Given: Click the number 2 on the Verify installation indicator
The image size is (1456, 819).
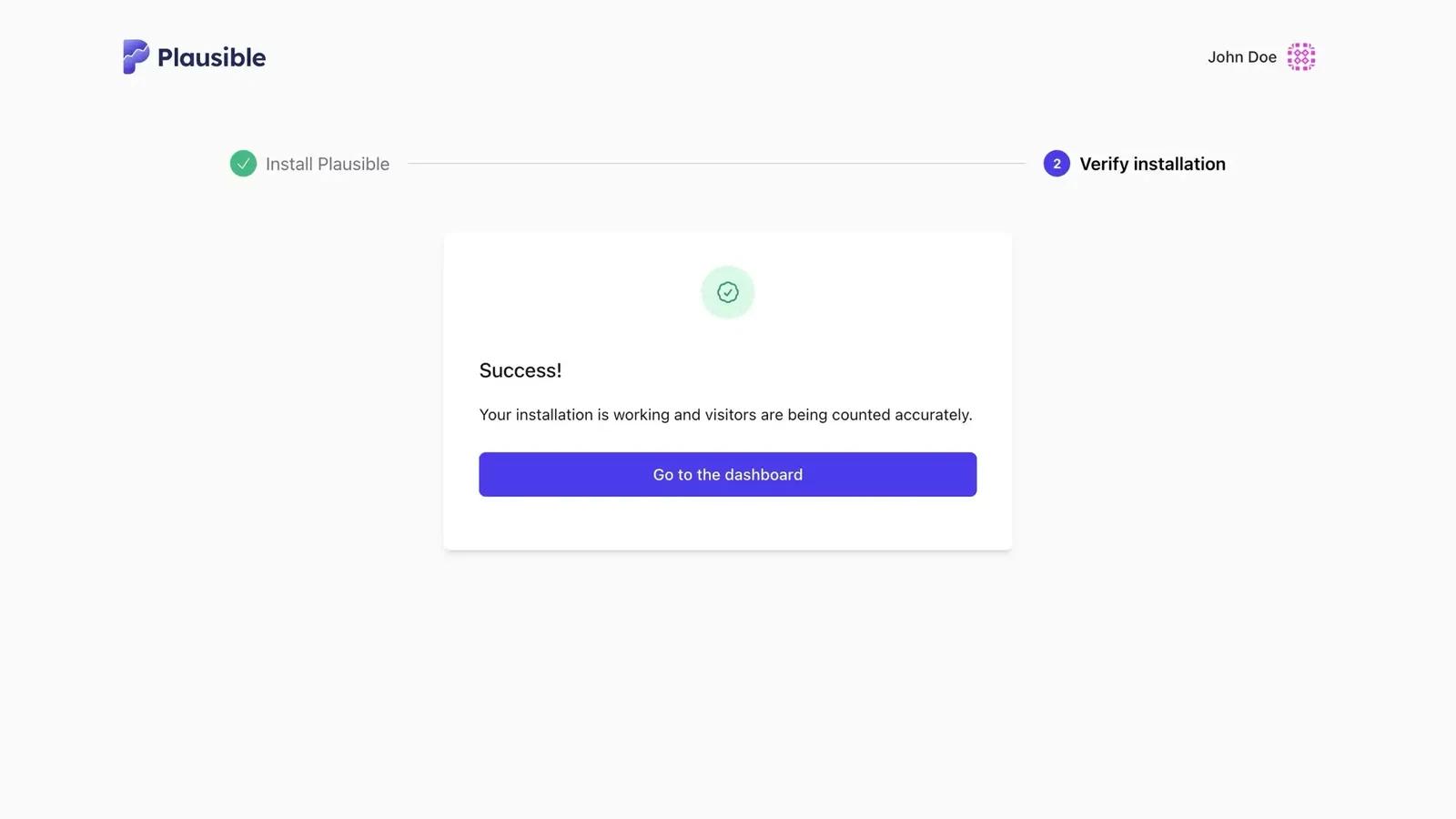Looking at the screenshot, I should pyautogui.click(x=1056, y=164).
